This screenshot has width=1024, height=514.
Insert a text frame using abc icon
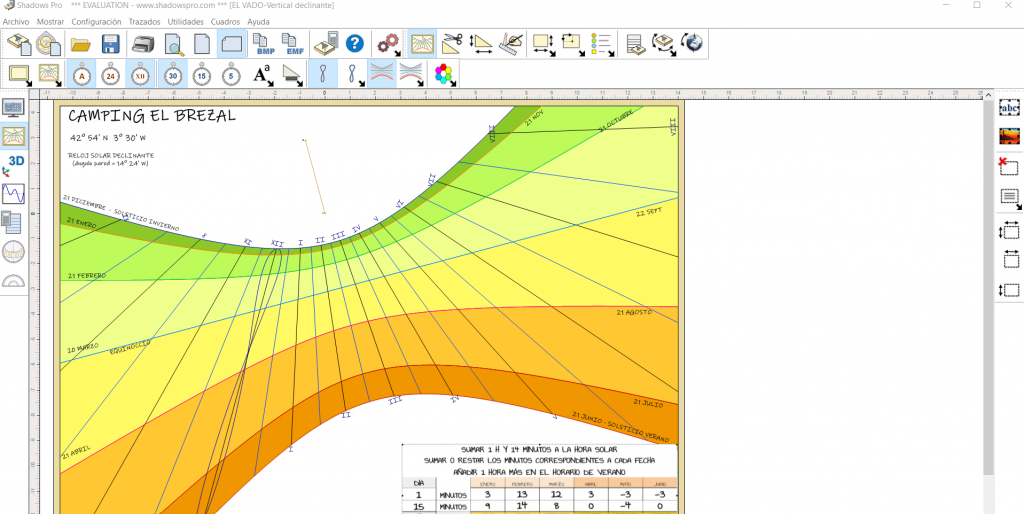click(x=1009, y=106)
